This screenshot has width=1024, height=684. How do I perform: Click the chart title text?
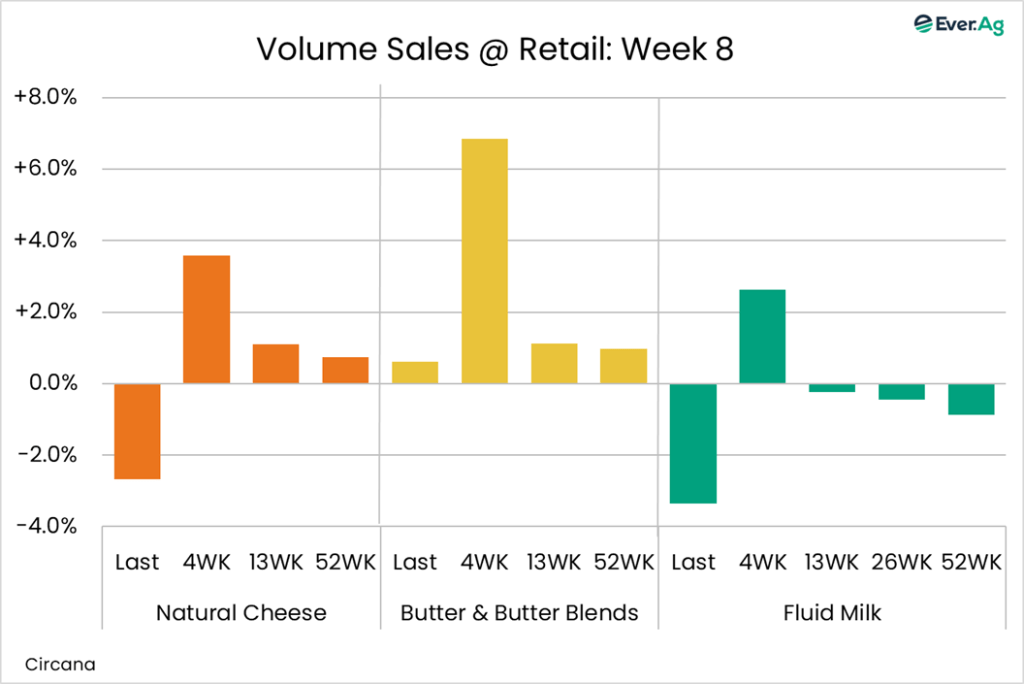pos(495,50)
